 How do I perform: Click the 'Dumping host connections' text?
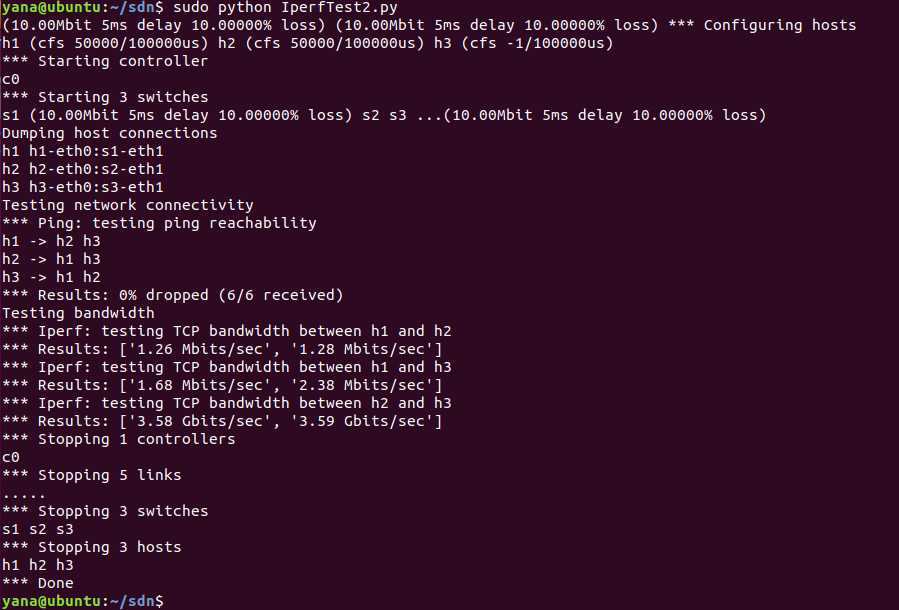point(110,133)
